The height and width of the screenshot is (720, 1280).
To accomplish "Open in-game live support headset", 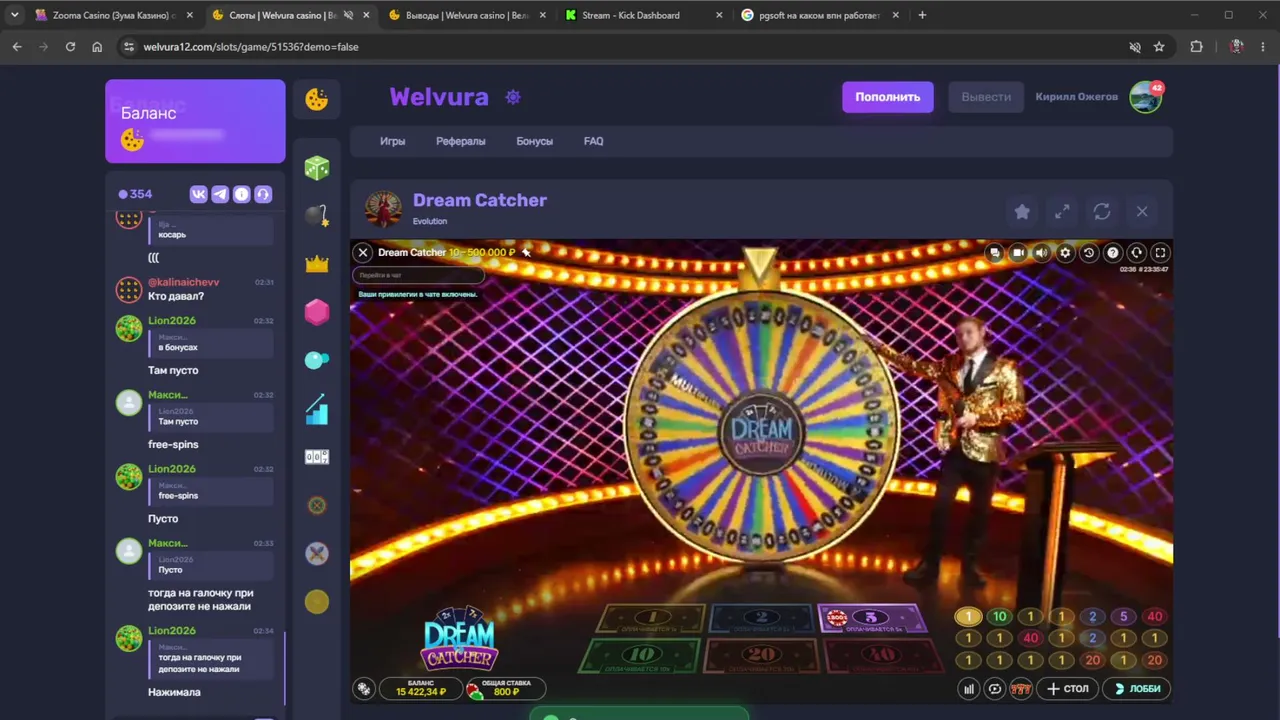I will [1136, 253].
